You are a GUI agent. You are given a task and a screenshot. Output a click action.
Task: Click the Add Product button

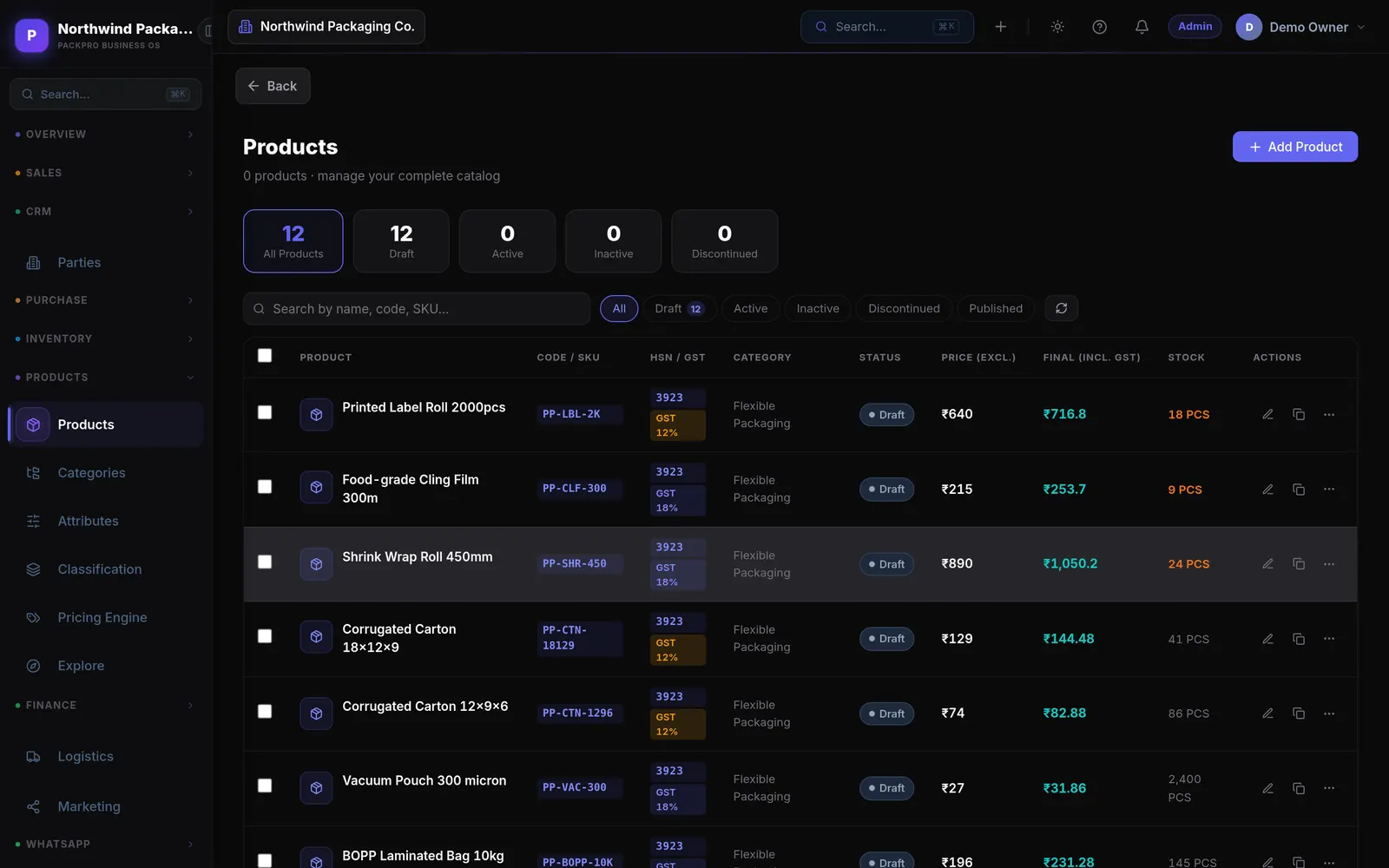click(x=1294, y=147)
